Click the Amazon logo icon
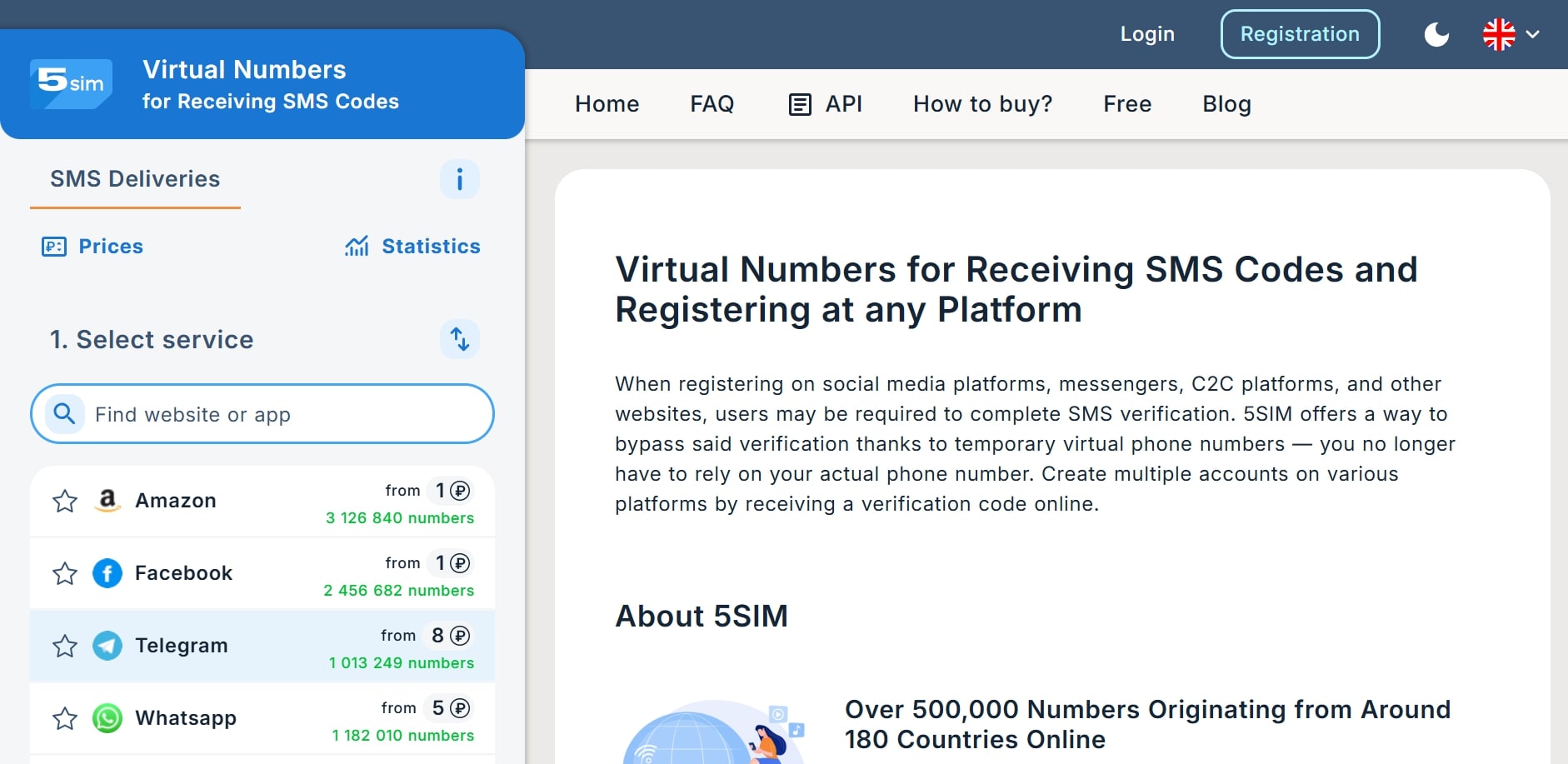 coord(107,500)
